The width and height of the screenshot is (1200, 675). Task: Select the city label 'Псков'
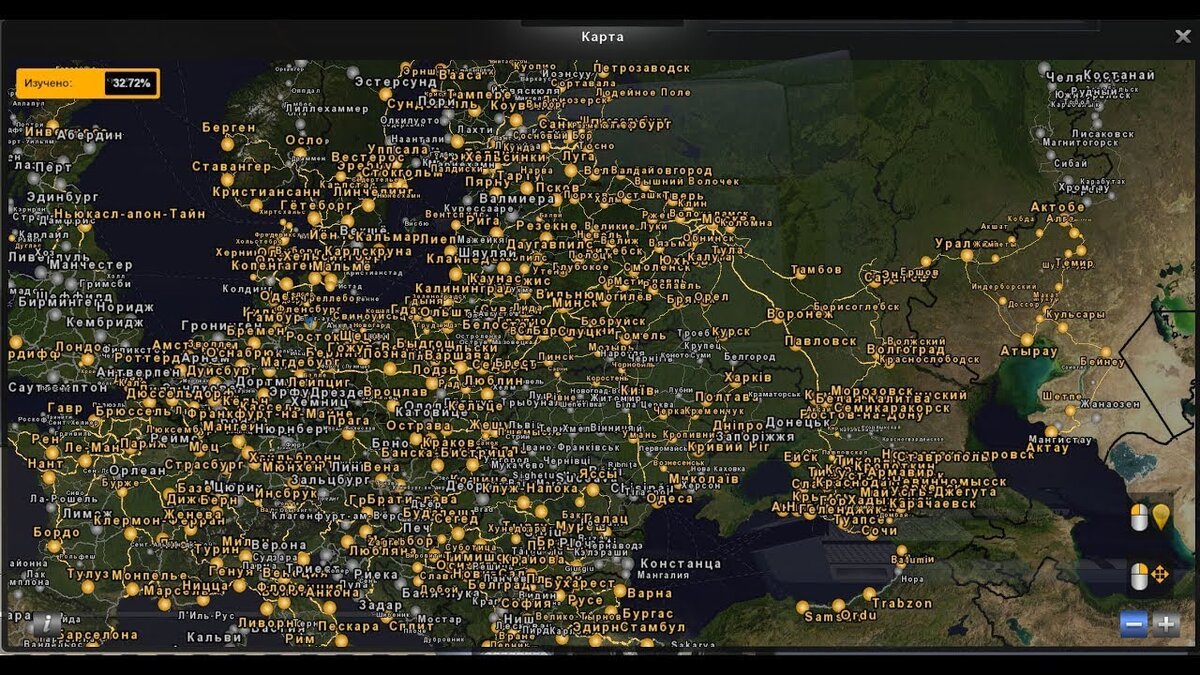pyautogui.click(x=558, y=187)
